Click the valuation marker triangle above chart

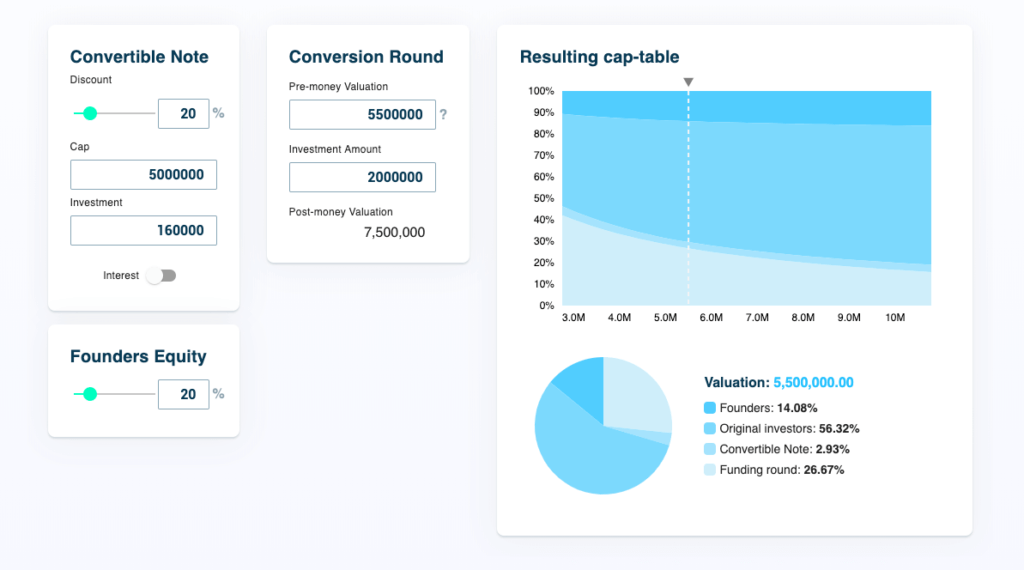688,82
